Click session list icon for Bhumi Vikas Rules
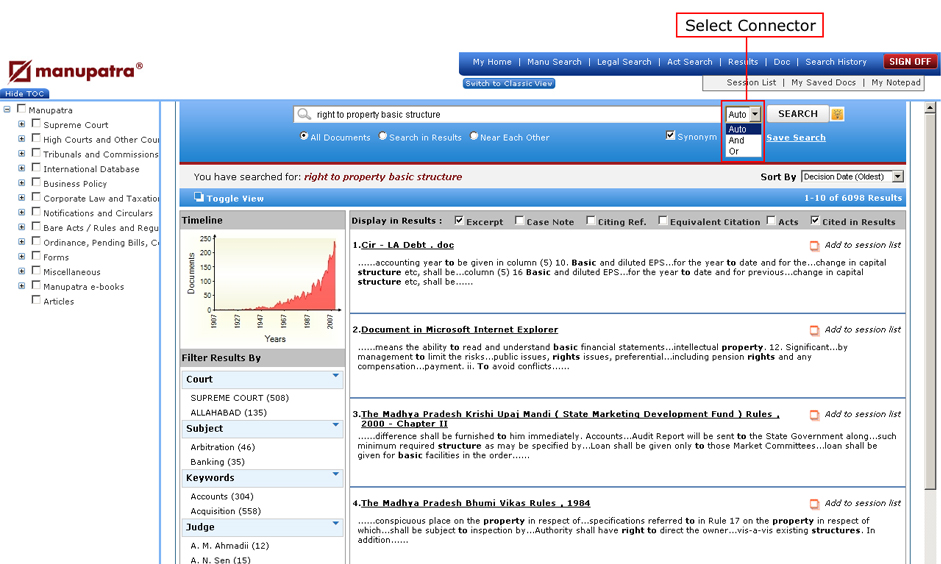This screenshot has height=564, width=941. (x=814, y=503)
